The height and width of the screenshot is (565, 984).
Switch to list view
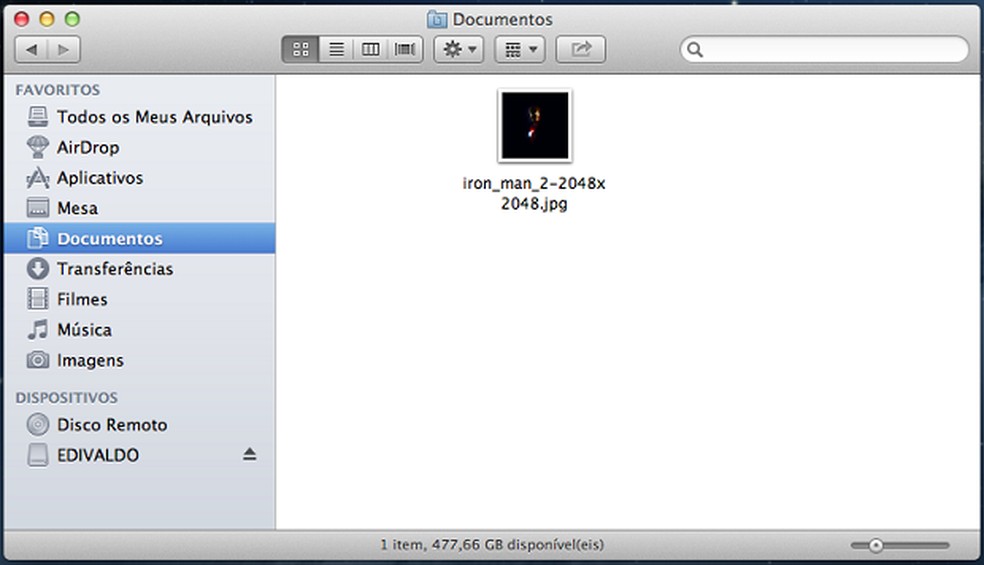tap(336, 49)
